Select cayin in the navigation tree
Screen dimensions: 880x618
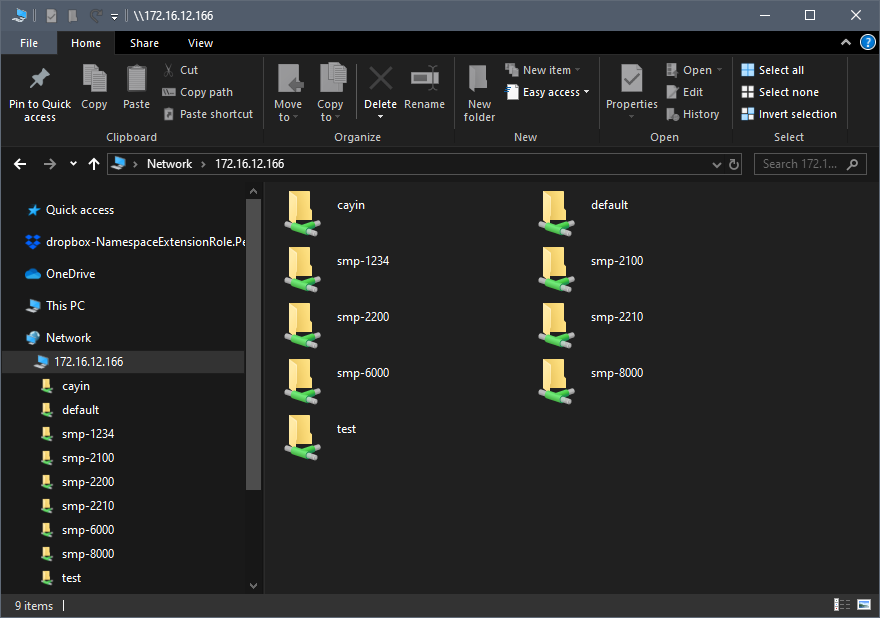tap(66, 386)
